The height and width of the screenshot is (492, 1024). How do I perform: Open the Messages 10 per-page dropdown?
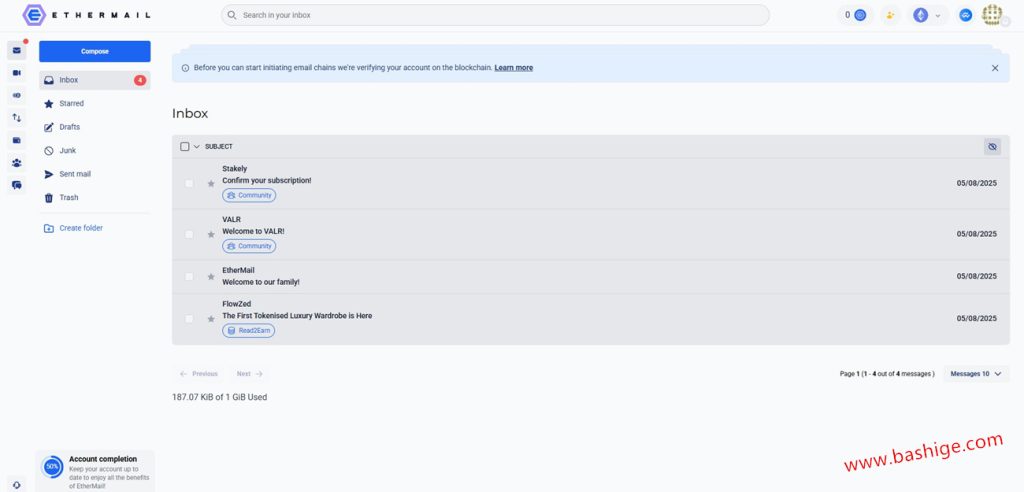[x=976, y=374]
